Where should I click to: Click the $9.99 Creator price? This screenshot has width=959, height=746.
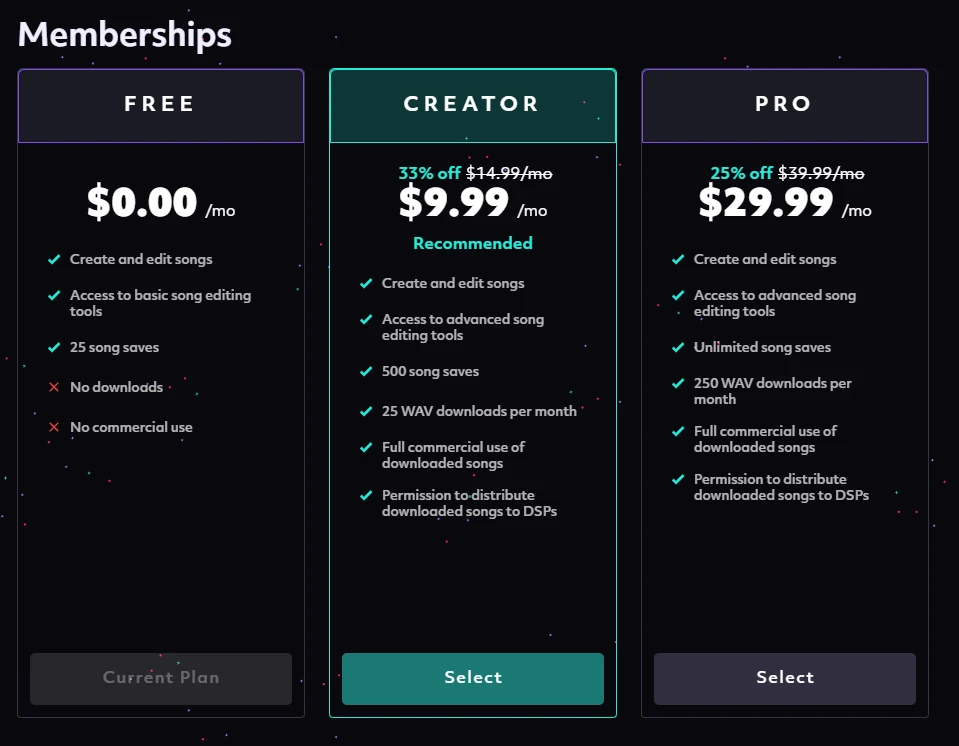point(454,202)
